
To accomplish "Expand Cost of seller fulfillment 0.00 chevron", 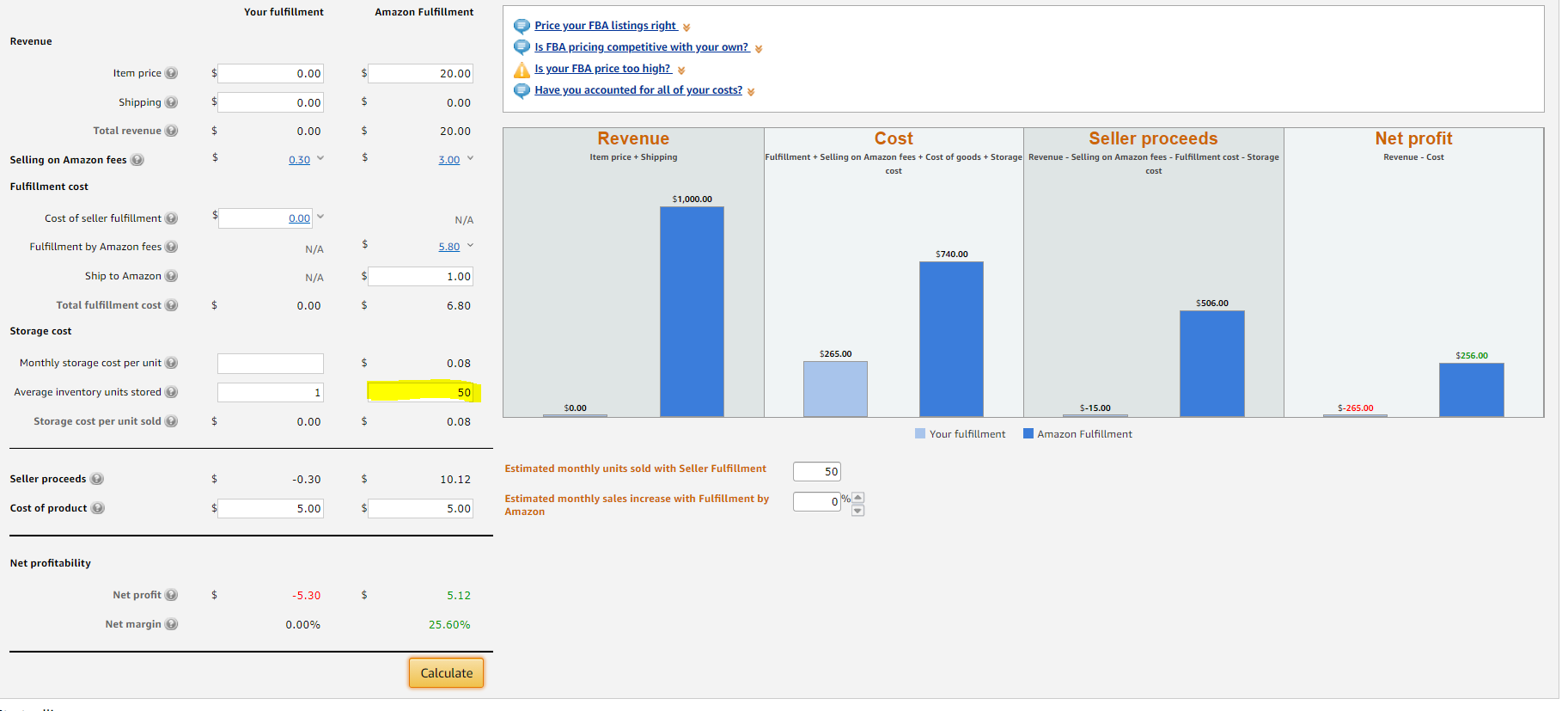I will 320,217.
